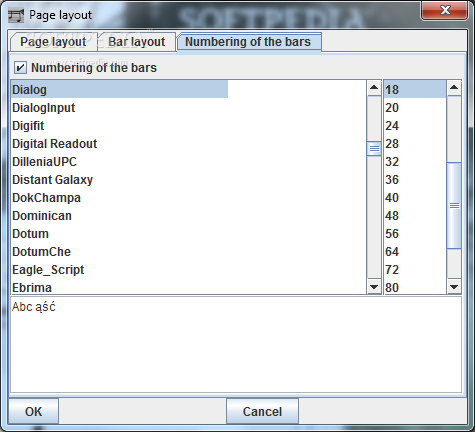This screenshot has height=432, width=475.
Task: Uncheck the Numbering of the bars checkbox
Action: (20, 68)
